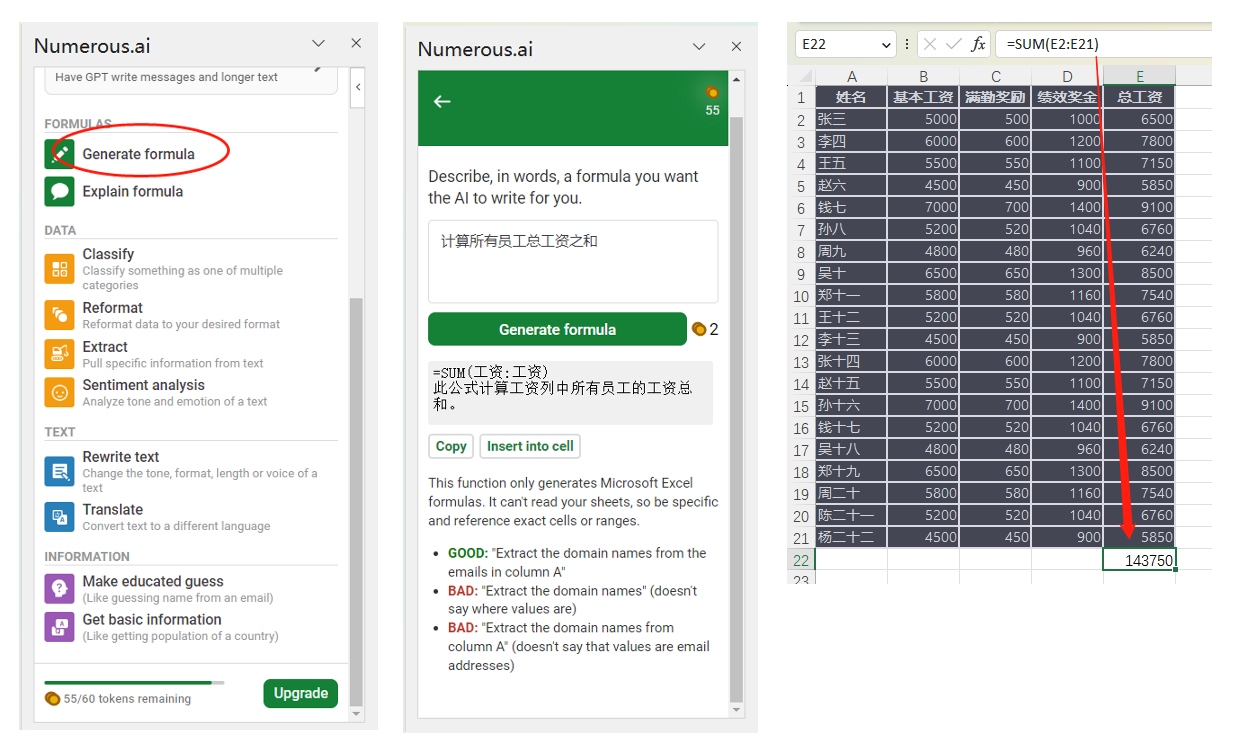Click the Classify orange grid icon
Viewport: 1243px width, 754px height.
[x=59, y=269]
